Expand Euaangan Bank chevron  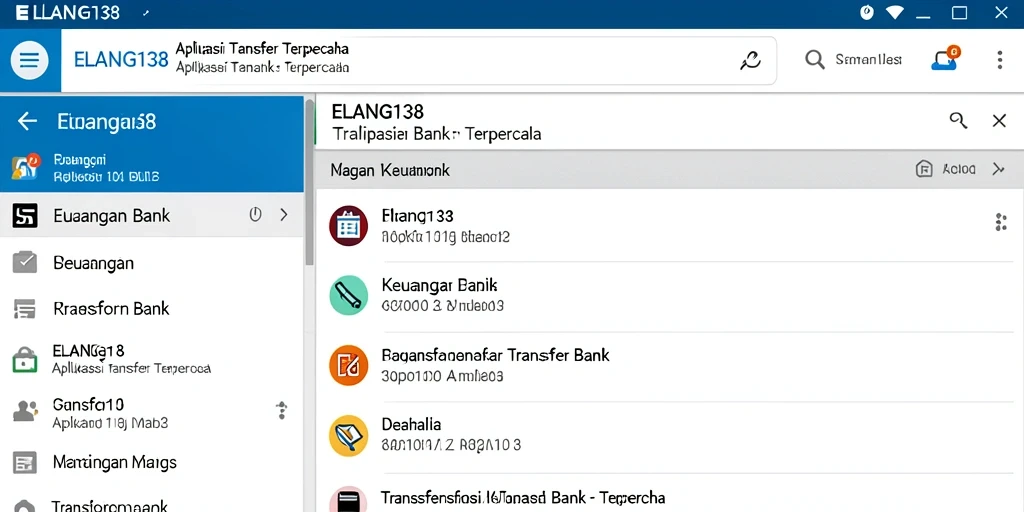pyautogui.click(x=283, y=214)
